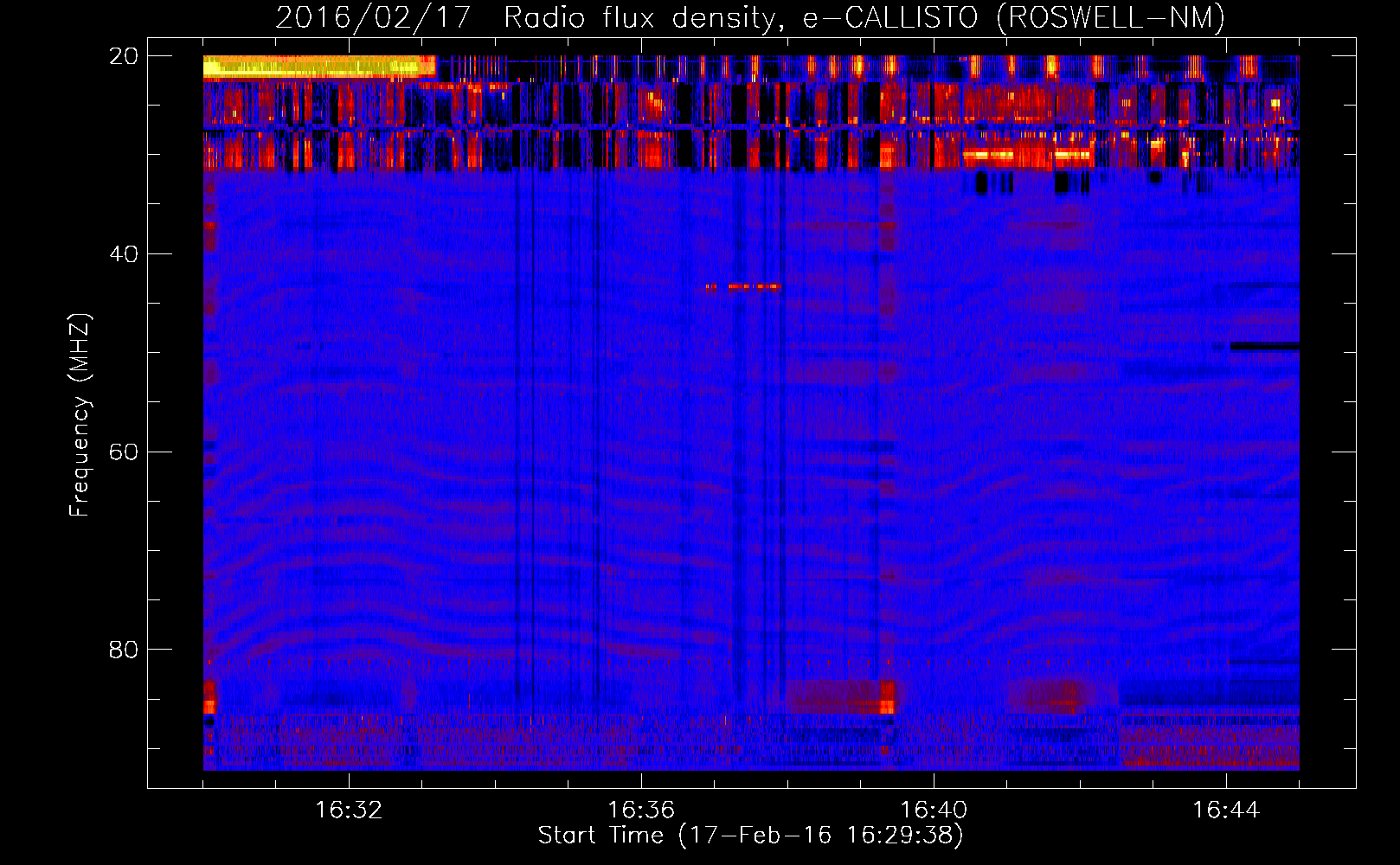Click the 16:36 time axis label
The image size is (1400, 865).
(x=641, y=811)
